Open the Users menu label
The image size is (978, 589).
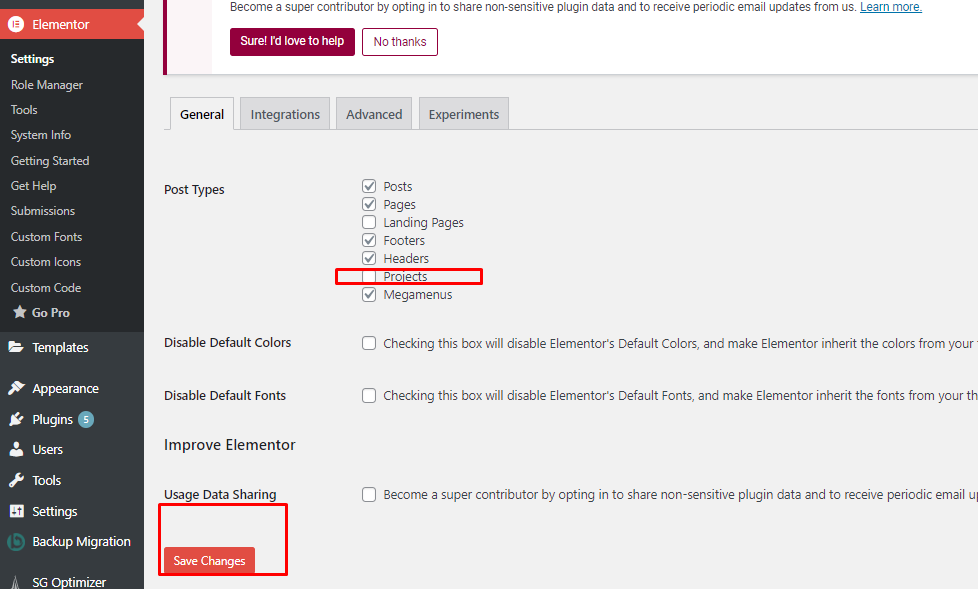47,449
